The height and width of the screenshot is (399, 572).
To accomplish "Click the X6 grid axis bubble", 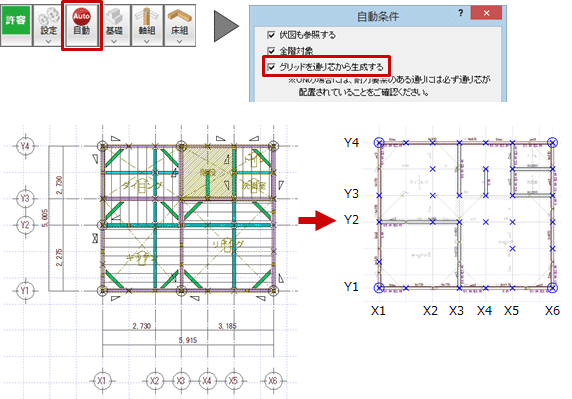I will pyautogui.click(x=273, y=381).
